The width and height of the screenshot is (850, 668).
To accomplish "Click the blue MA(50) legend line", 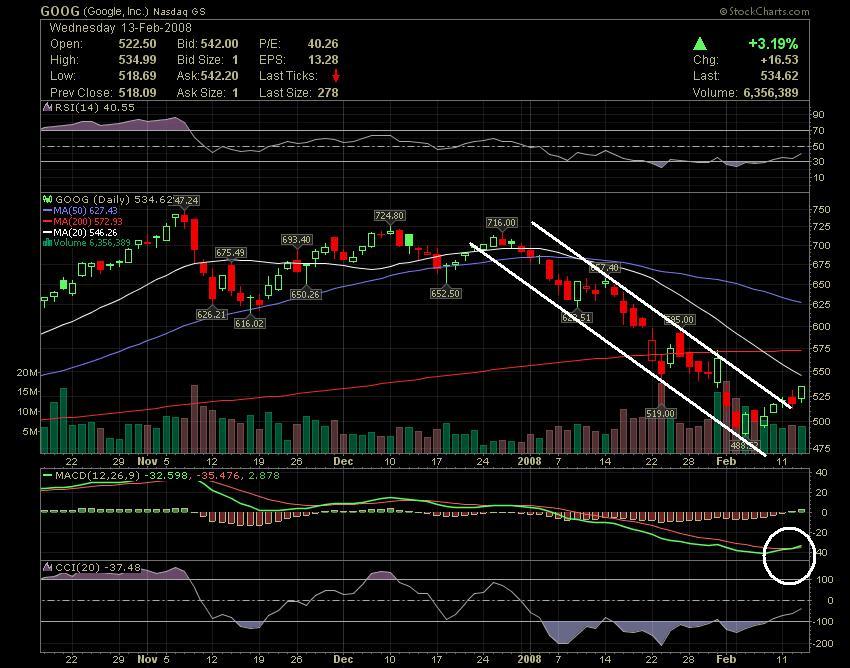I will pos(48,210).
